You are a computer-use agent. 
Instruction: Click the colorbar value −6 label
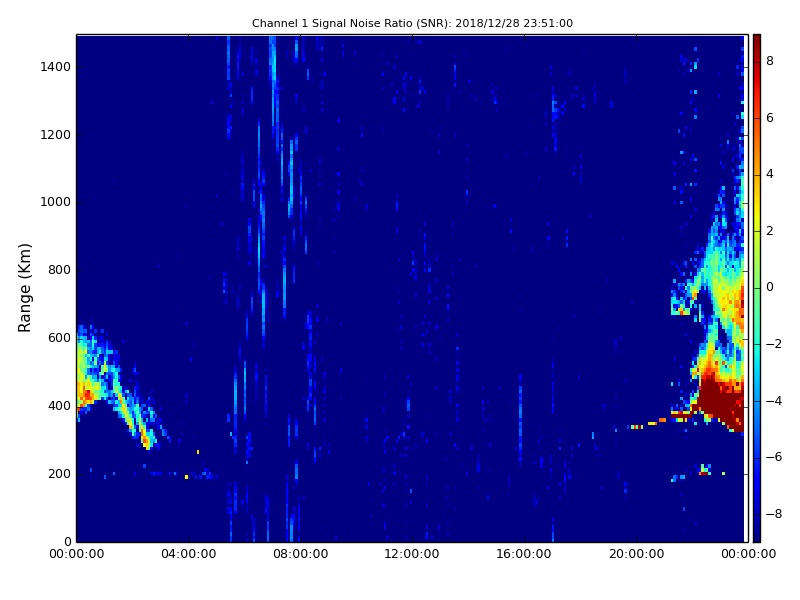[774, 457]
